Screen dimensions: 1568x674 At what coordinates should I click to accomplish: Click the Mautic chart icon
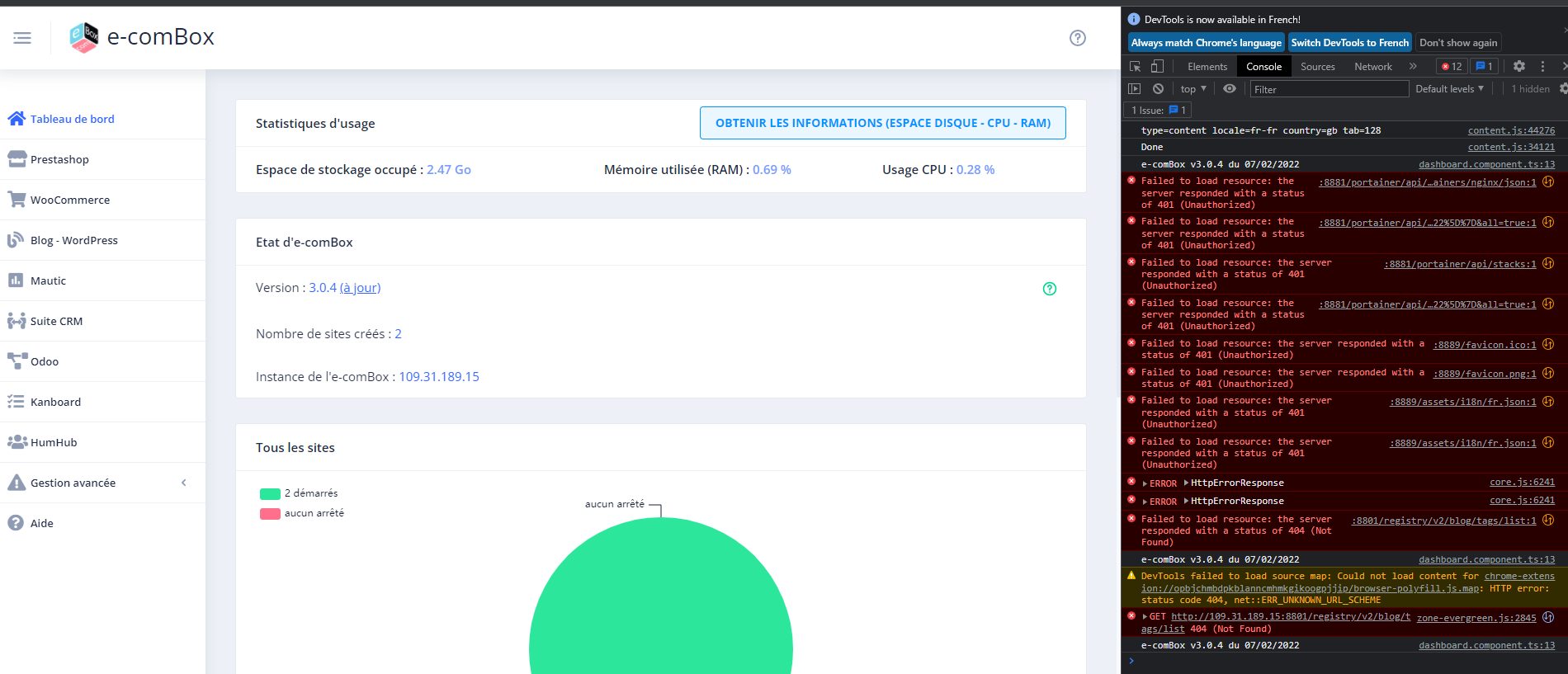[x=16, y=280]
